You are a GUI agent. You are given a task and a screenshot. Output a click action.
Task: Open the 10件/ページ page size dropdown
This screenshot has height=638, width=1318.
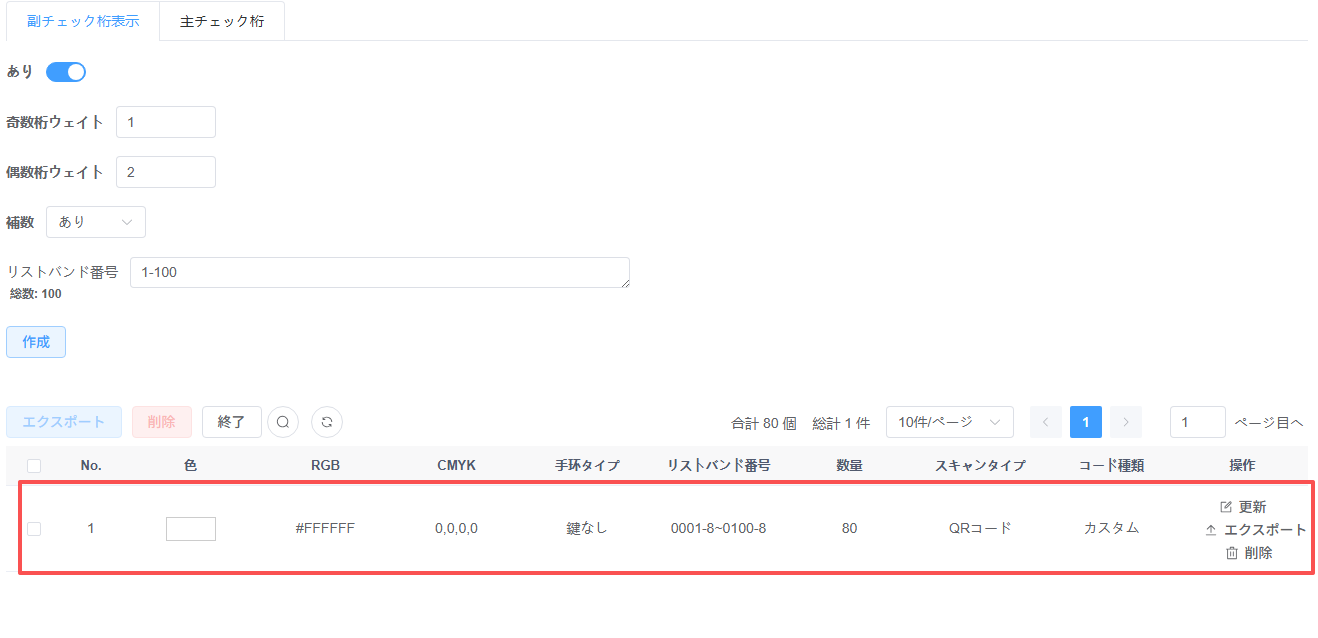[x=949, y=422]
